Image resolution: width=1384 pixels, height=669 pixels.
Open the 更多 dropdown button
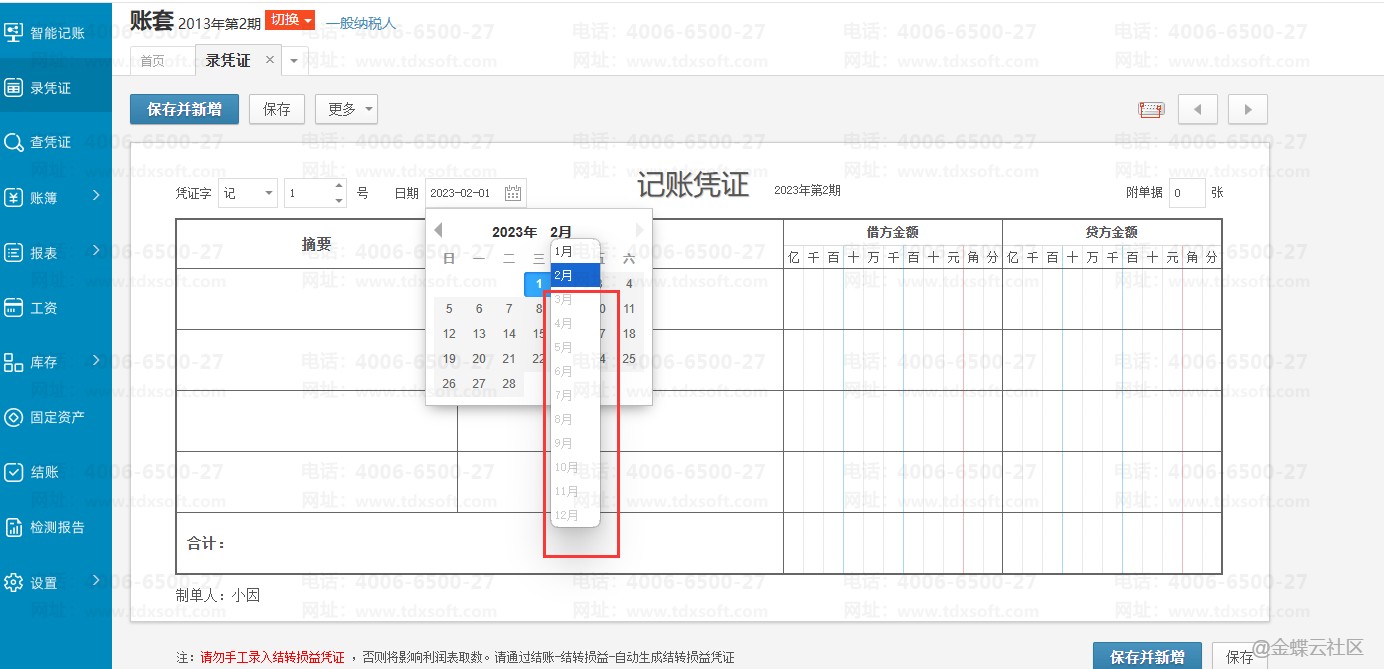pos(346,109)
